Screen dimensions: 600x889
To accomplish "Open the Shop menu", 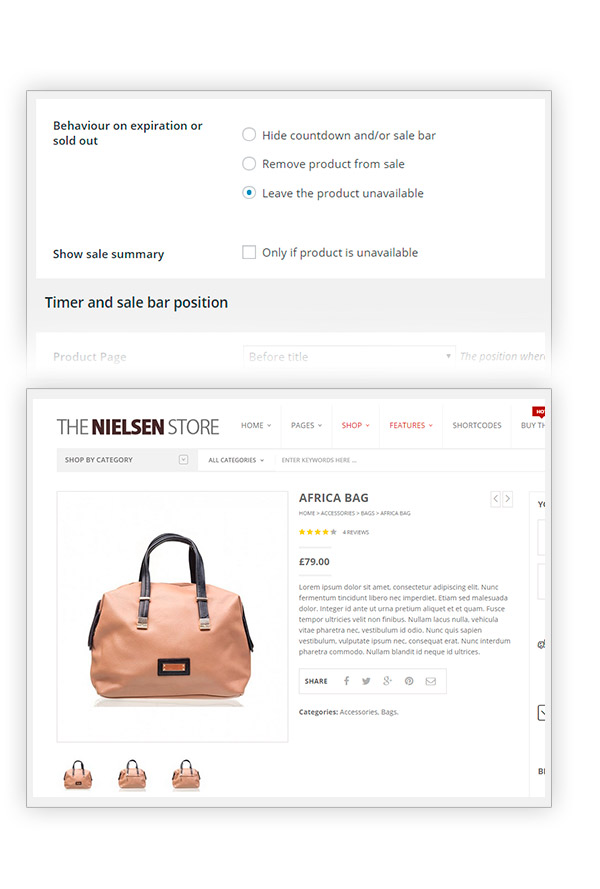I will pos(355,426).
